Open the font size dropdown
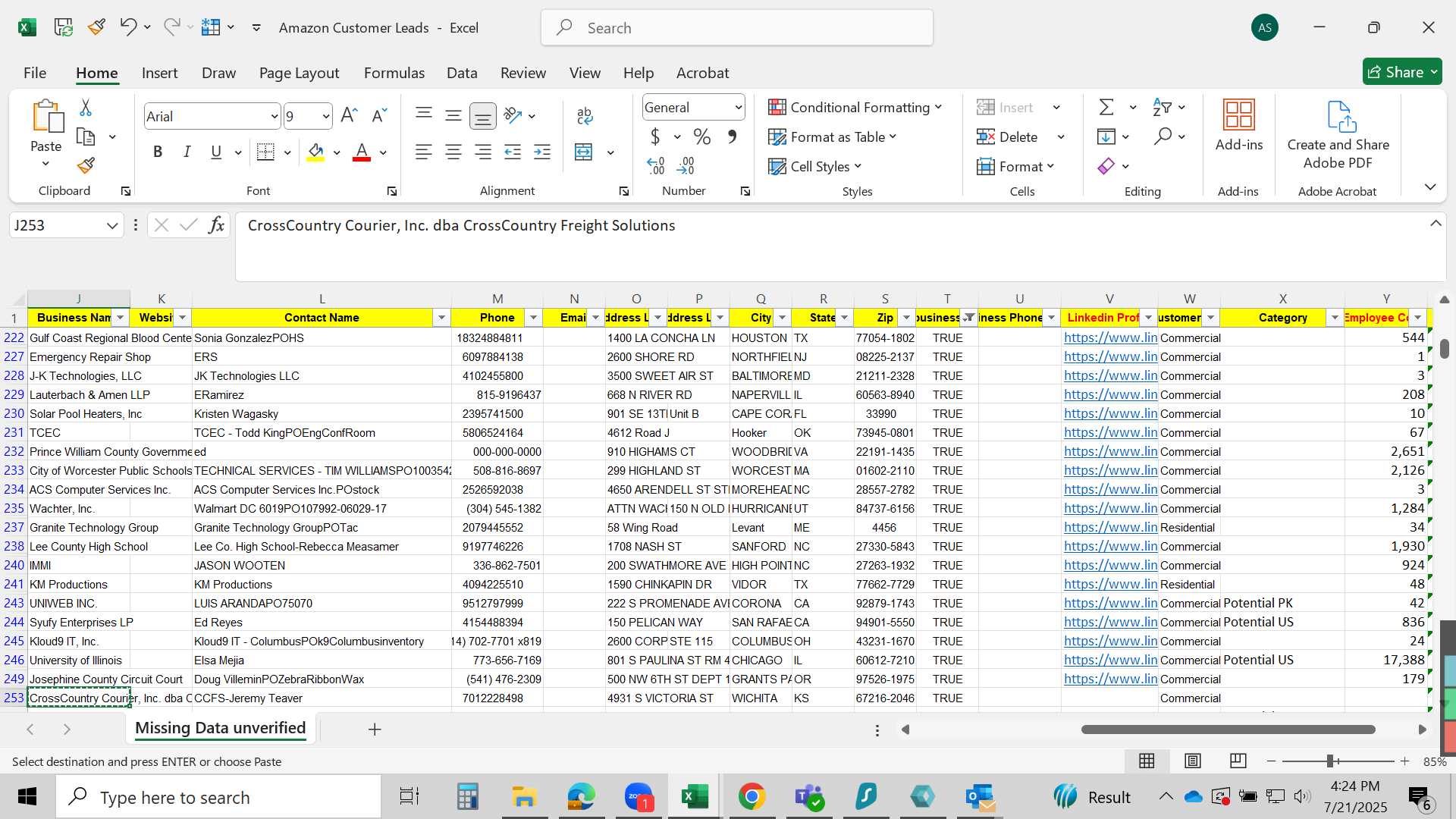 [x=326, y=116]
